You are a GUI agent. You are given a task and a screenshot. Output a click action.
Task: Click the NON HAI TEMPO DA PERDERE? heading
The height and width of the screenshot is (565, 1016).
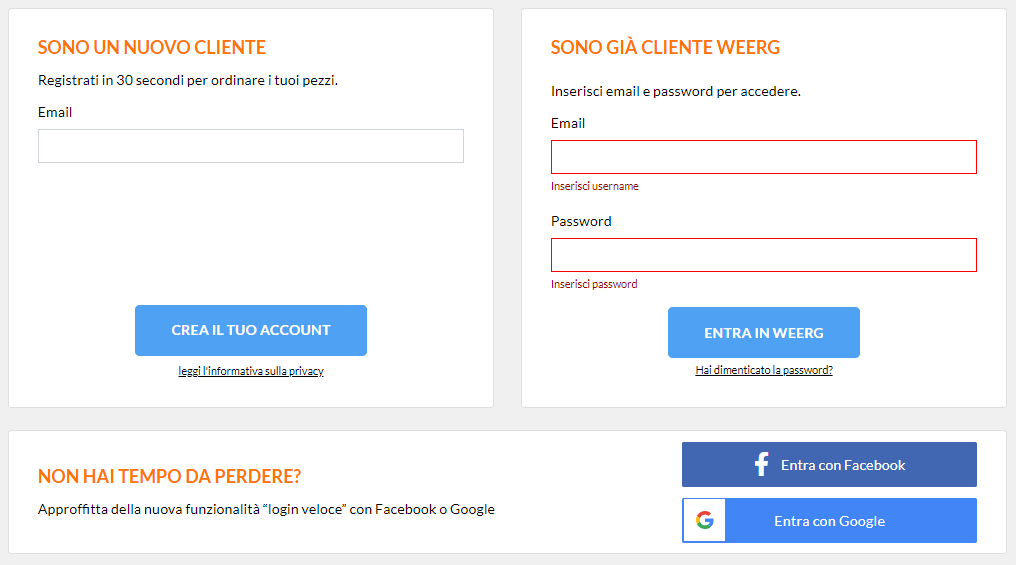(170, 476)
